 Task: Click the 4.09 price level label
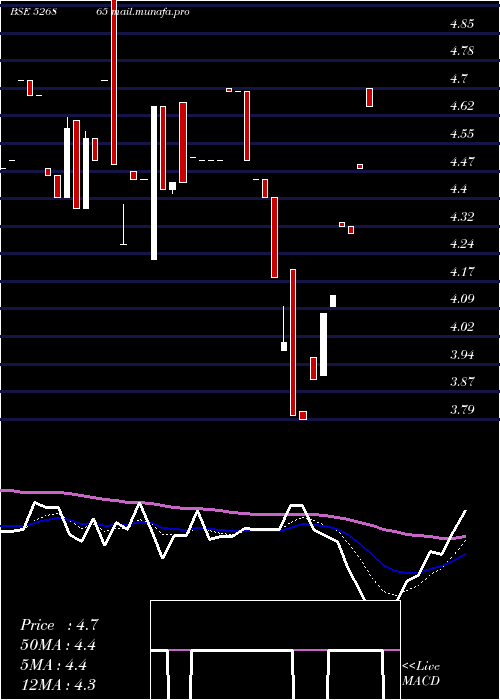pyautogui.click(x=462, y=299)
